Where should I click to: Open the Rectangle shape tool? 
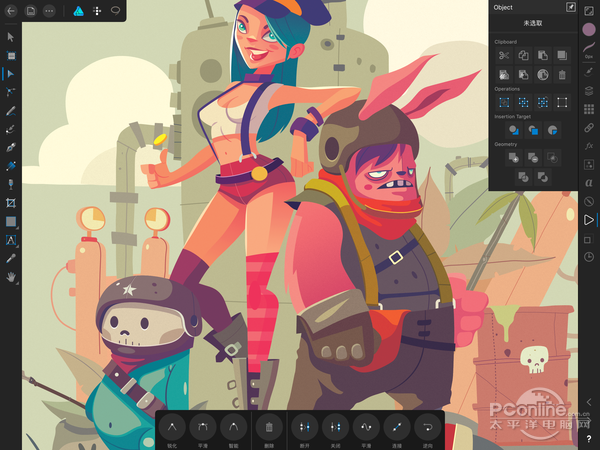click(x=11, y=222)
